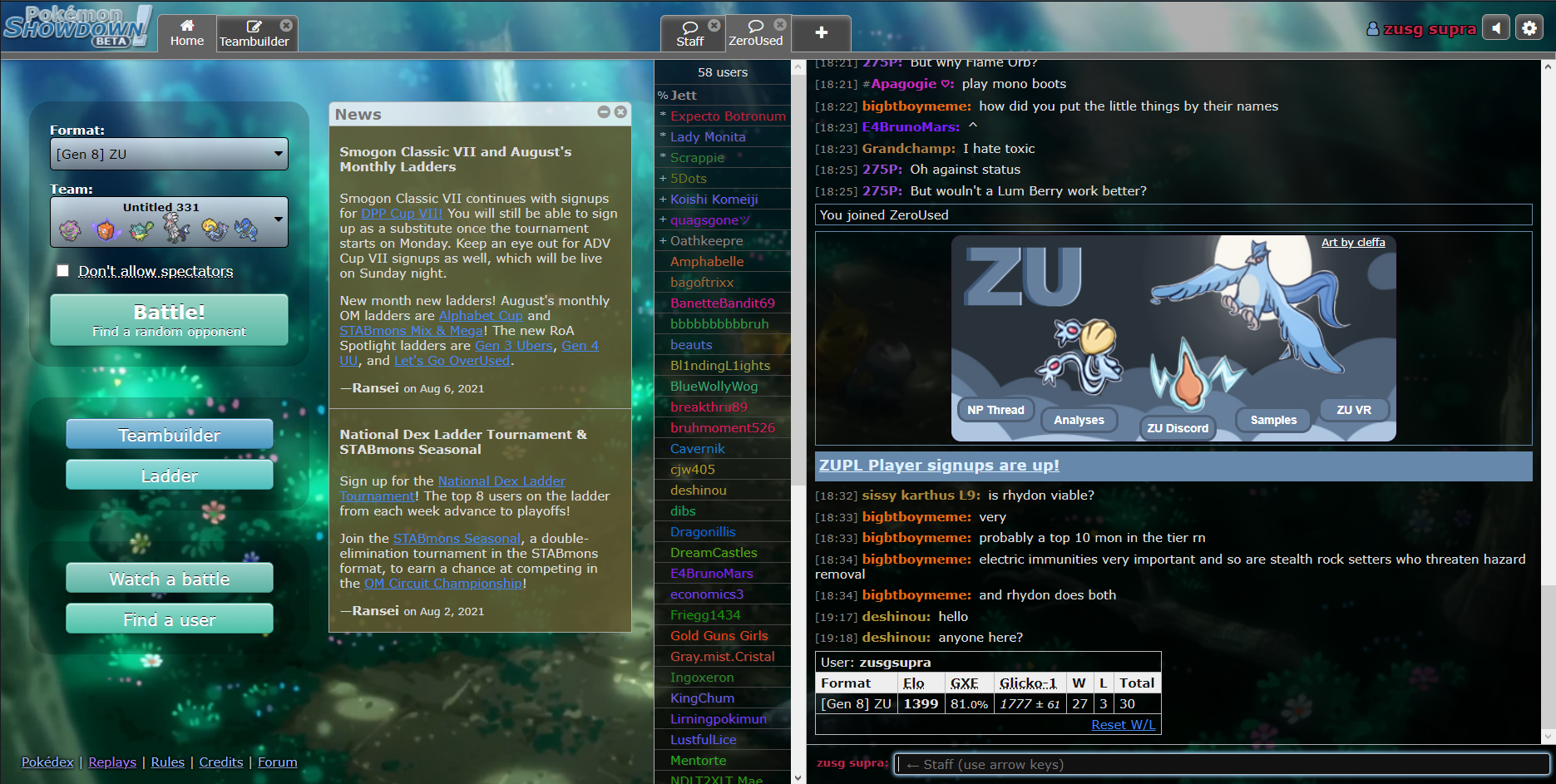Open the Team selector Untitled 331

click(x=169, y=222)
